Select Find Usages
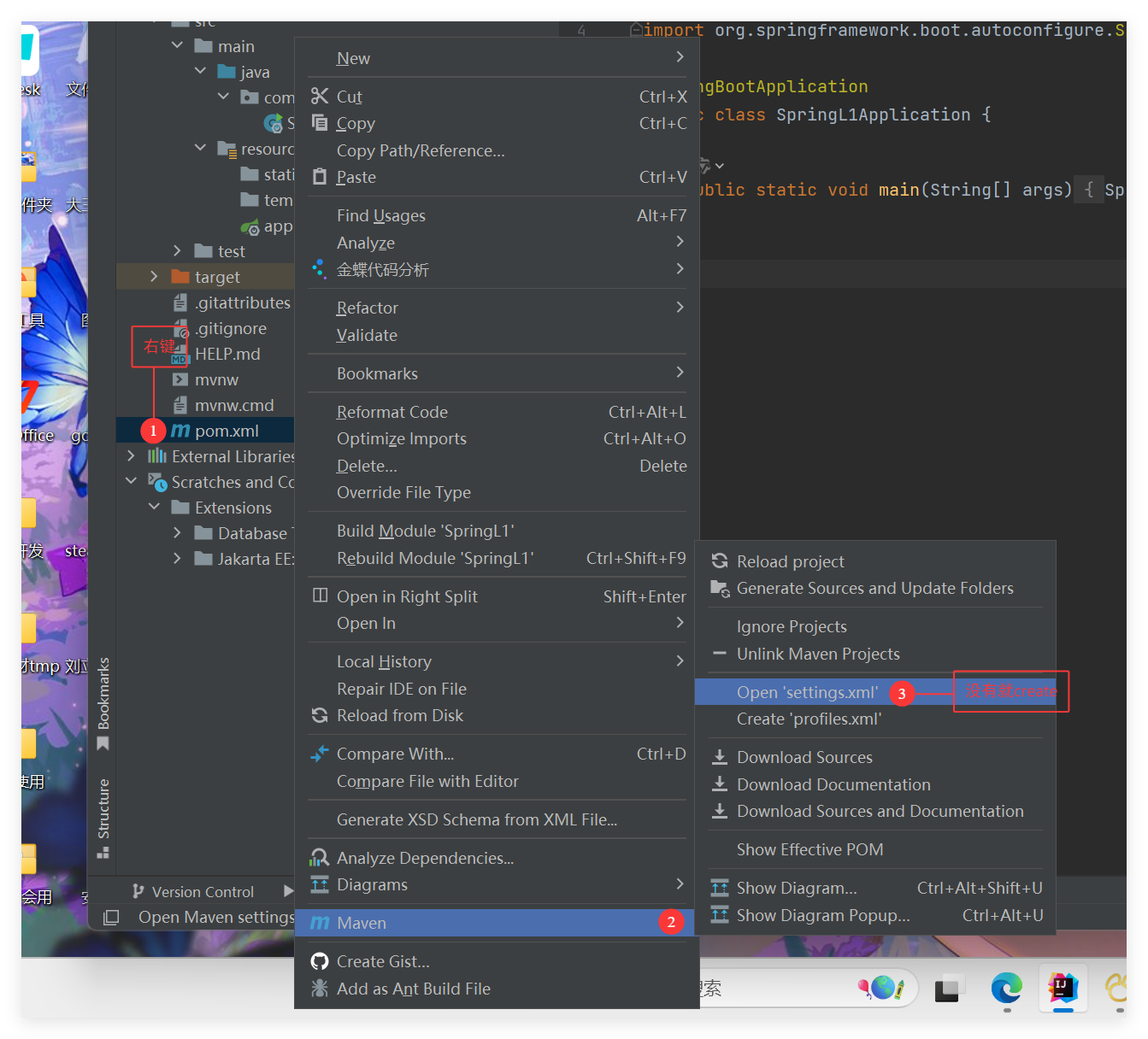This screenshot has width=1148, height=1039. tap(497, 215)
